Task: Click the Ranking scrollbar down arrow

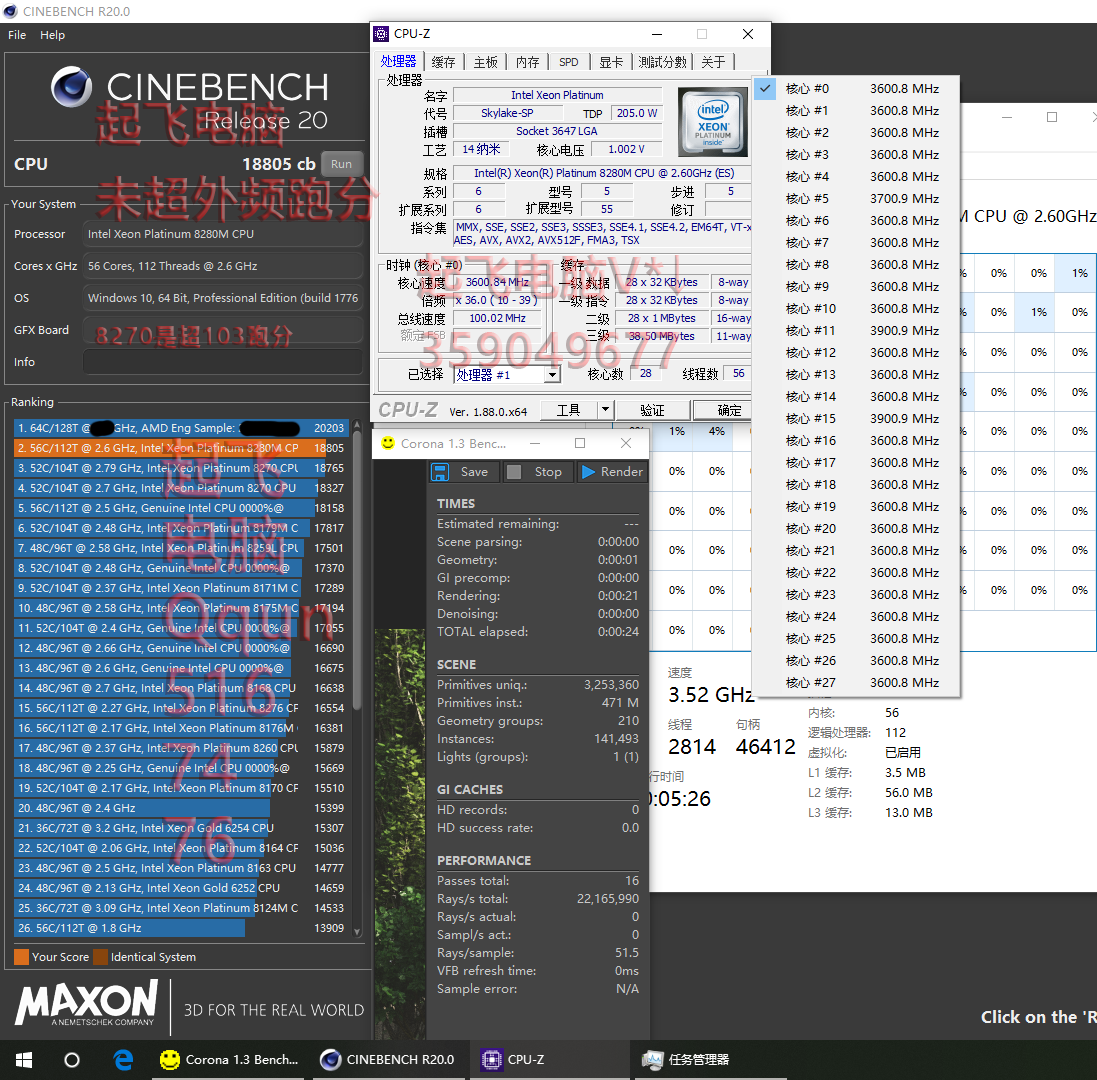Action: pos(357,932)
